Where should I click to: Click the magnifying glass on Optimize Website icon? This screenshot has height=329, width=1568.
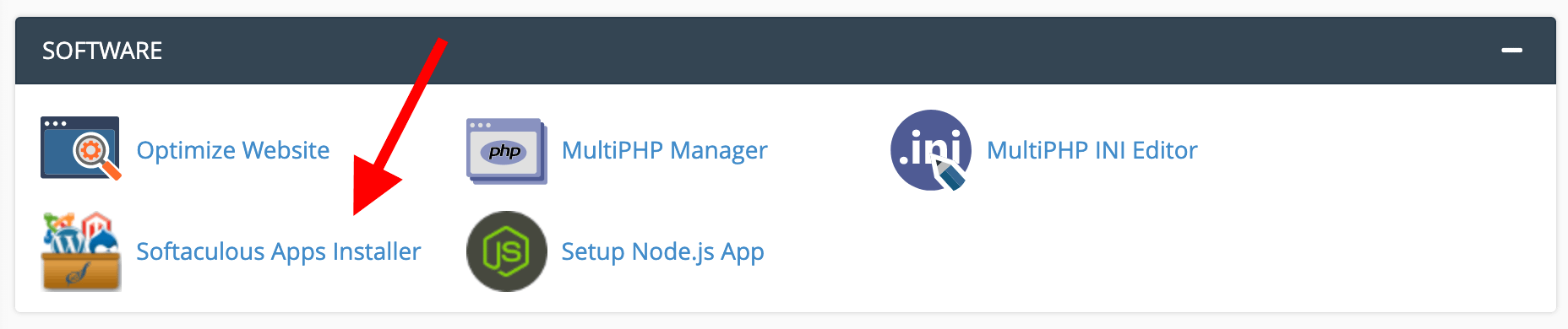tap(95, 156)
